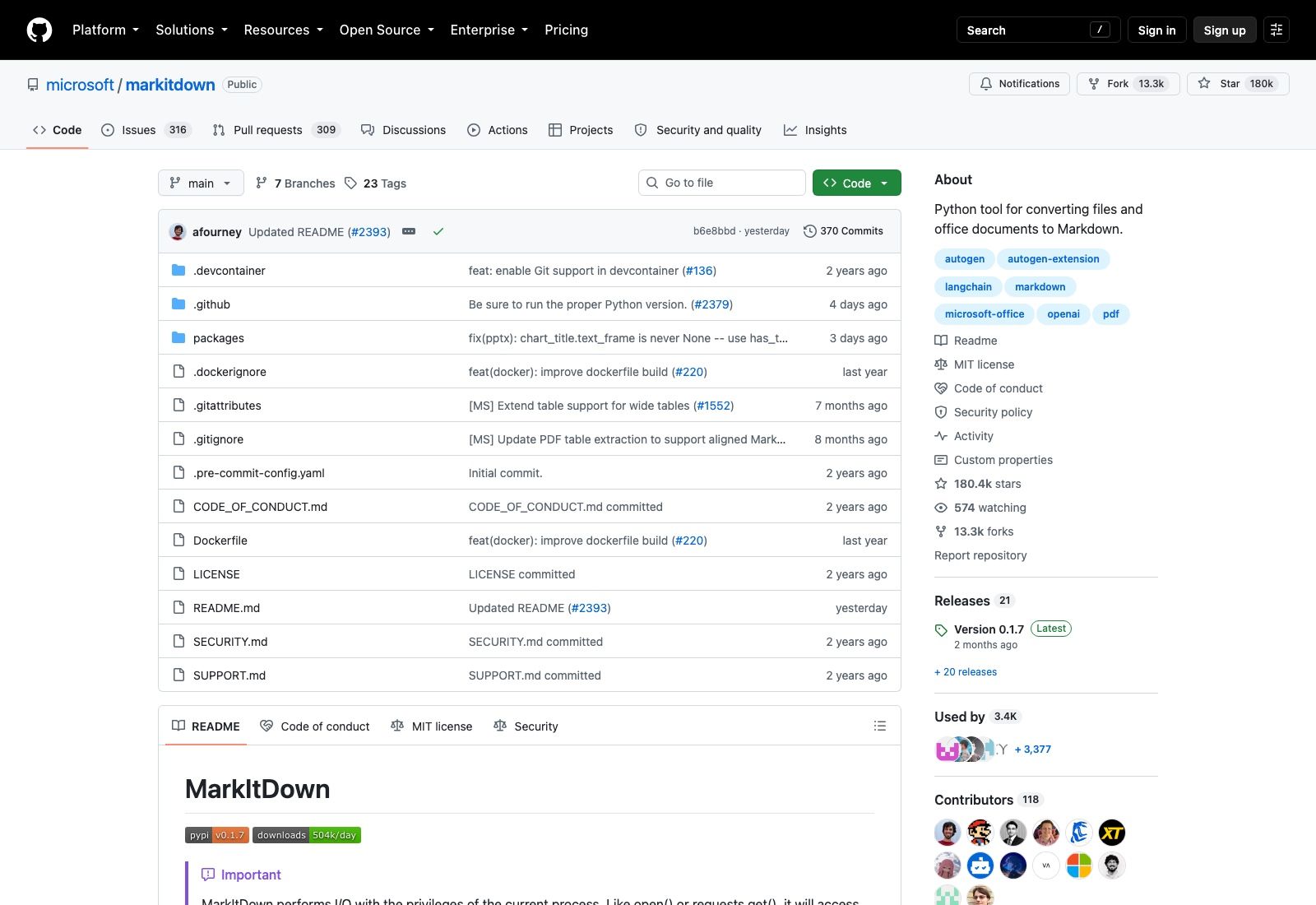This screenshot has height=905, width=1316.
Task: Open the XT contributor avatar
Action: [x=1112, y=833]
